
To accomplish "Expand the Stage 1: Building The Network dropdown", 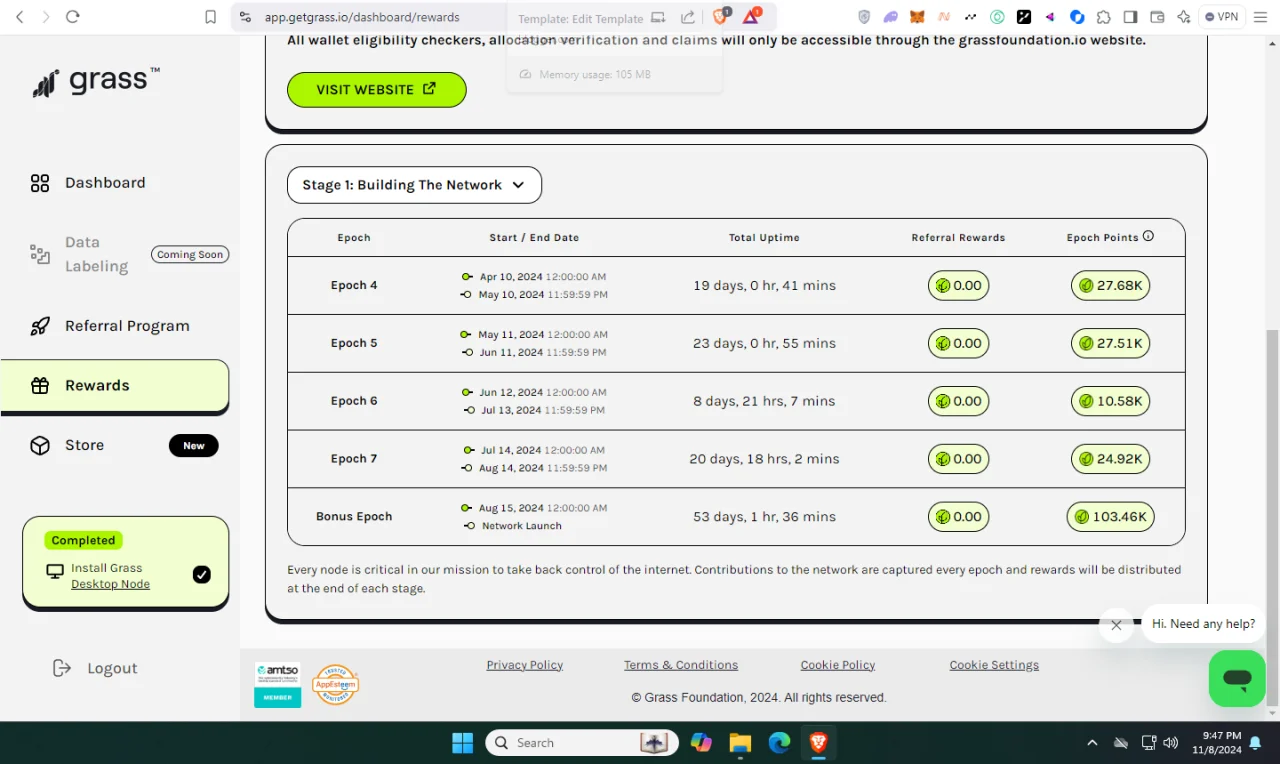I will tap(414, 185).
